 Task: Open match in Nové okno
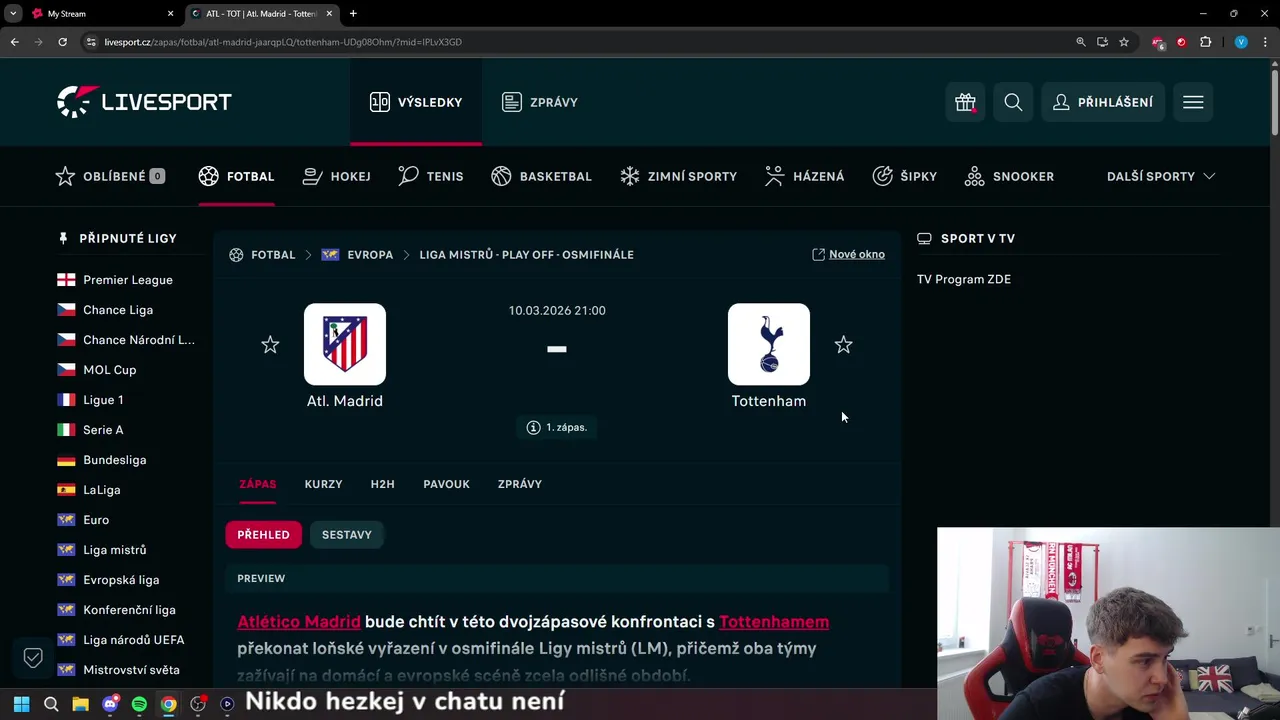[x=849, y=254]
